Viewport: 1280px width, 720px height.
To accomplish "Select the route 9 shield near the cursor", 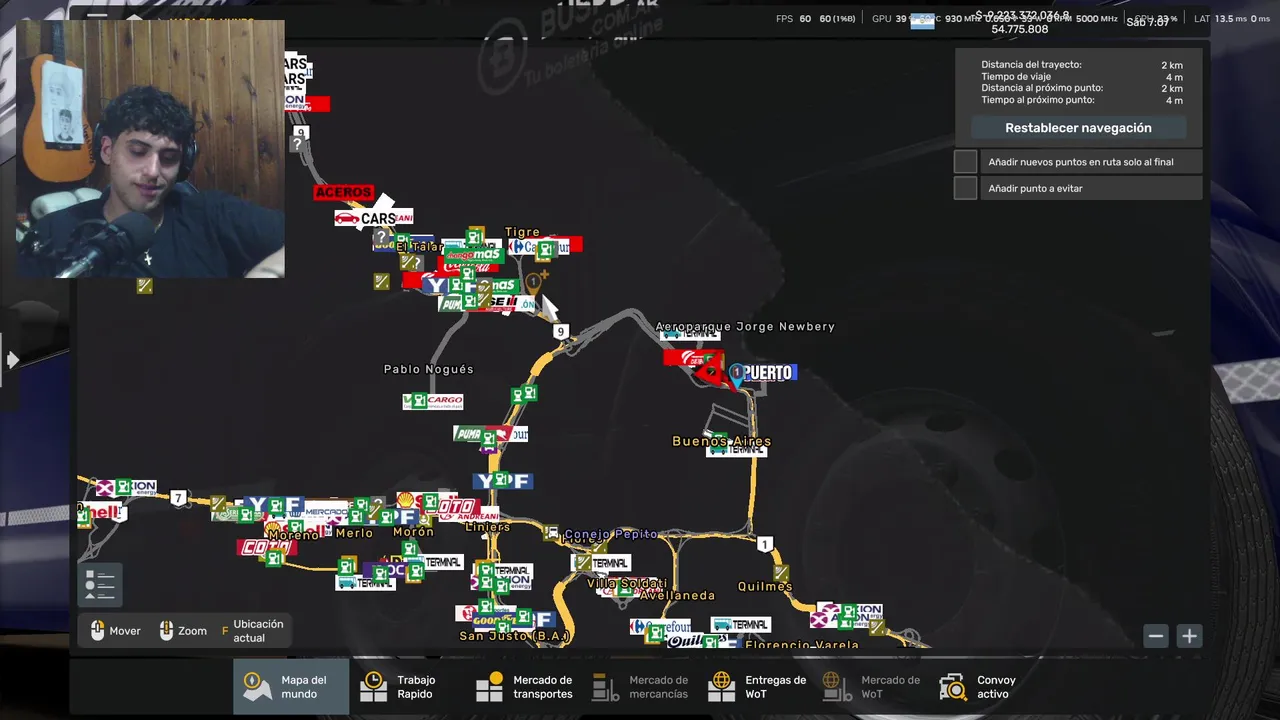I will [561, 331].
